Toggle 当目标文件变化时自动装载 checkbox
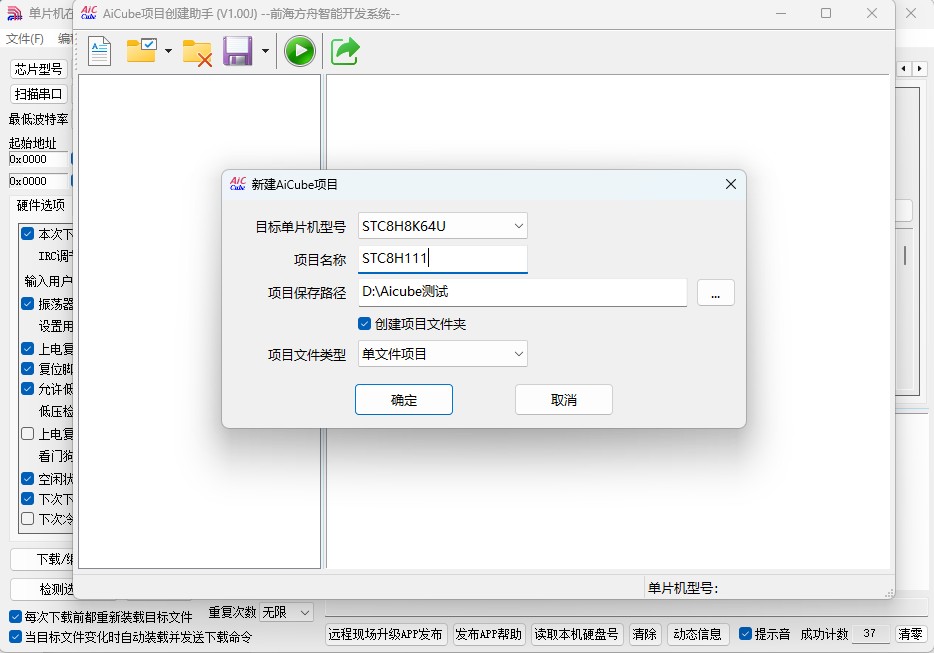The height and width of the screenshot is (653, 934). point(15,637)
